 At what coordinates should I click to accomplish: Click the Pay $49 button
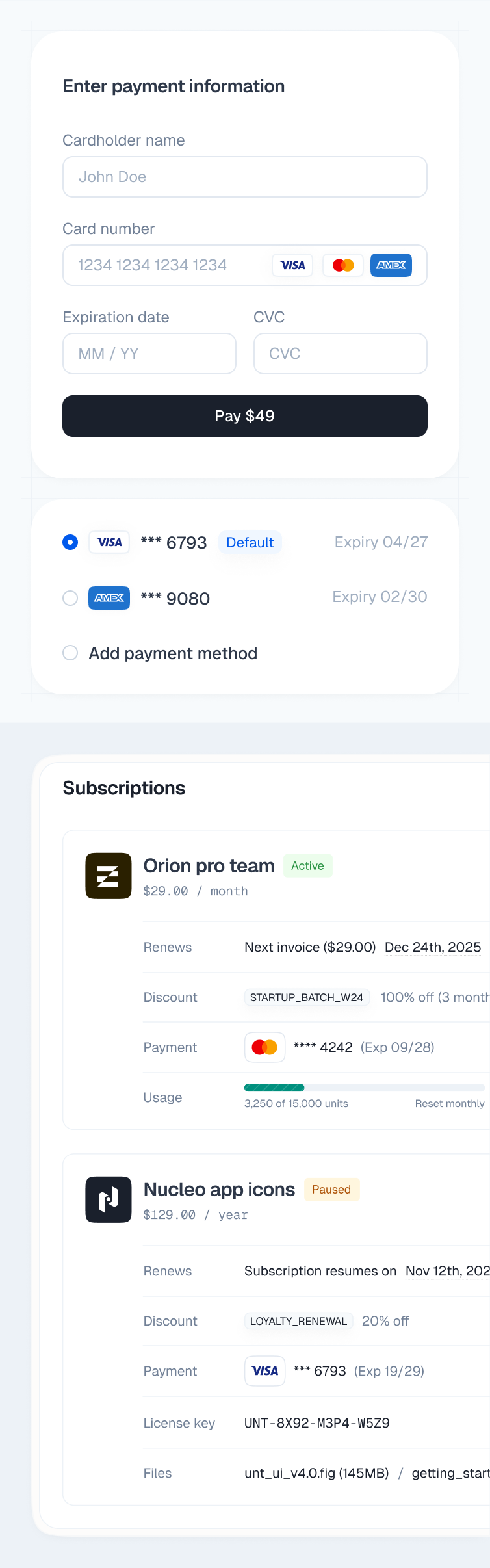[x=245, y=415]
